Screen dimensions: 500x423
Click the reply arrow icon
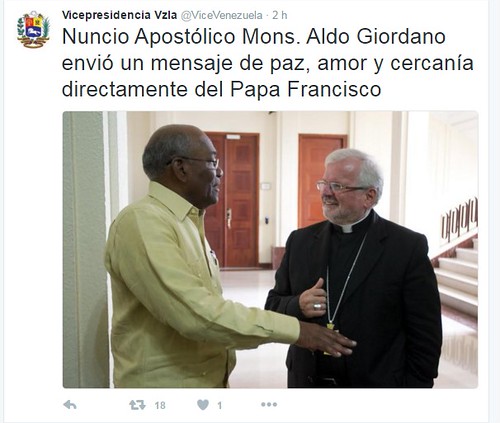(70, 405)
